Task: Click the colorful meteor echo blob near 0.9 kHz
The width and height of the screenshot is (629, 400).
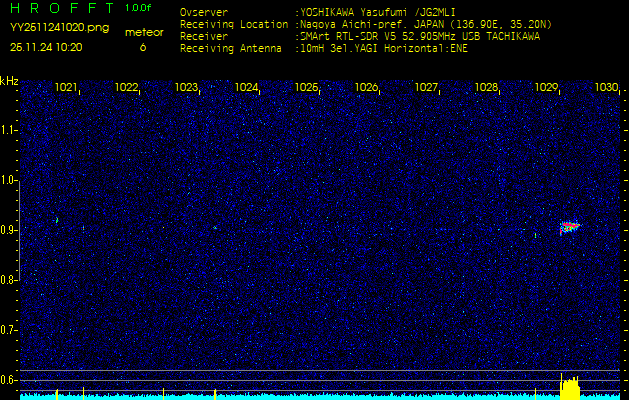Action: [569, 227]
